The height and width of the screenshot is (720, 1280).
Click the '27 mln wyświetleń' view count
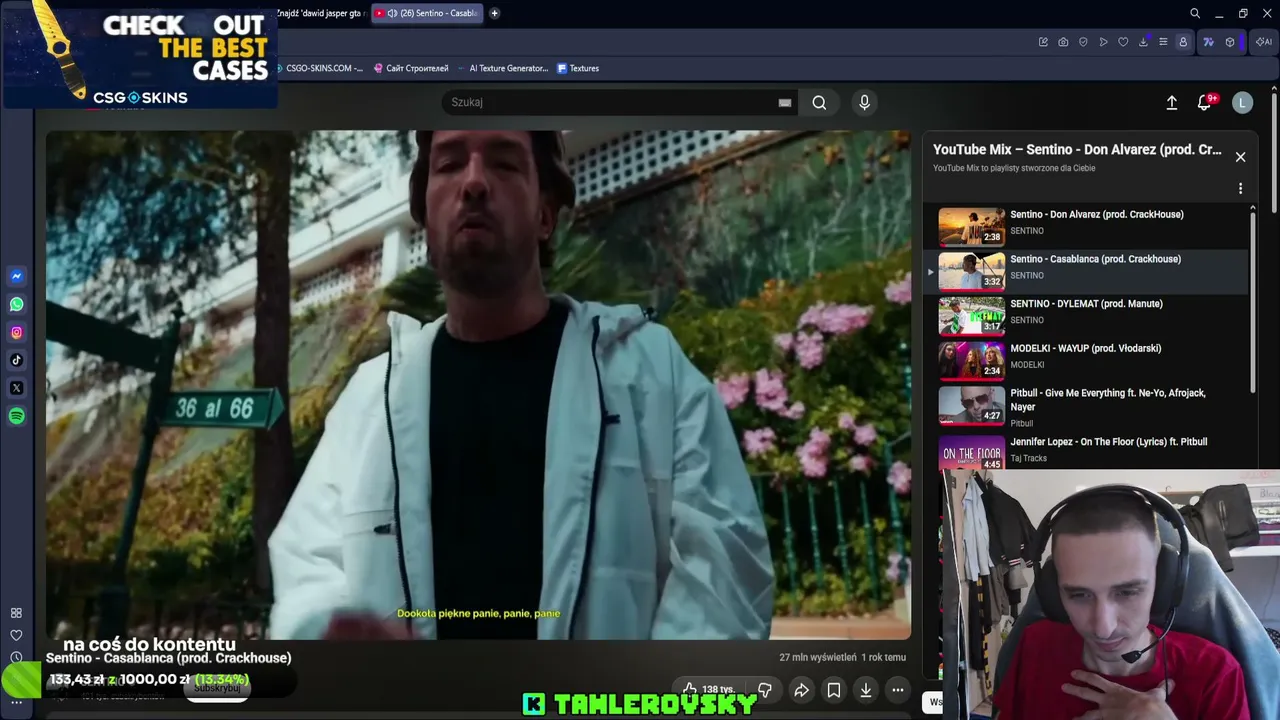pos(818,657)
